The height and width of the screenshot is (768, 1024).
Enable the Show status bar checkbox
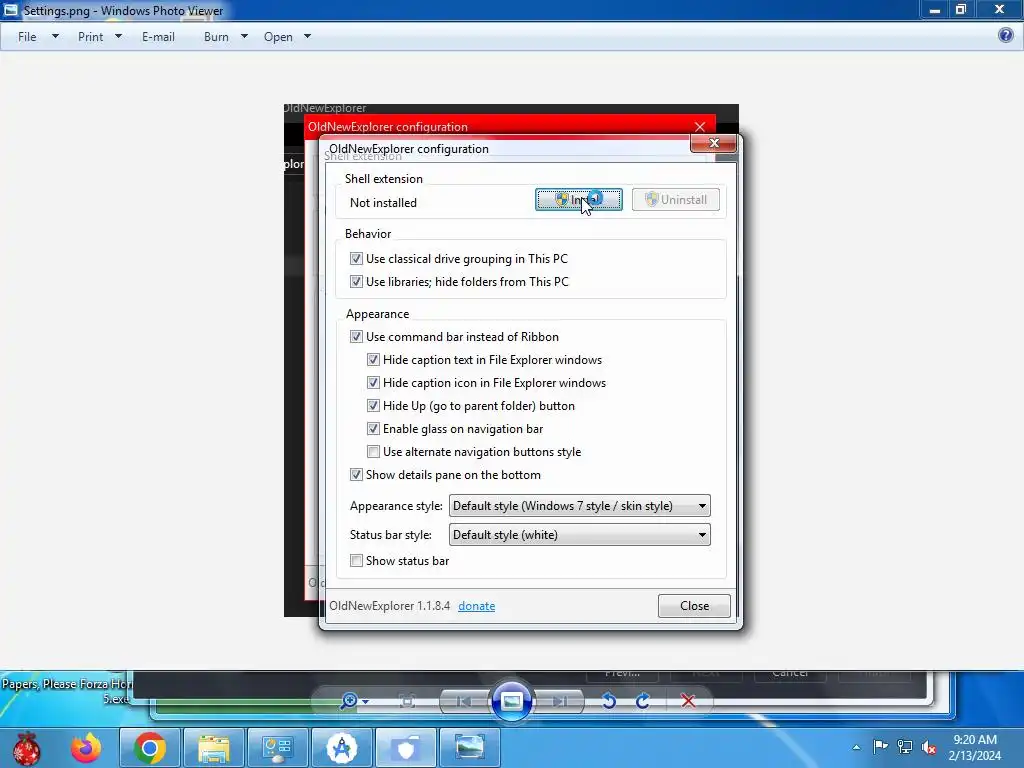click(x=356, y=561)
